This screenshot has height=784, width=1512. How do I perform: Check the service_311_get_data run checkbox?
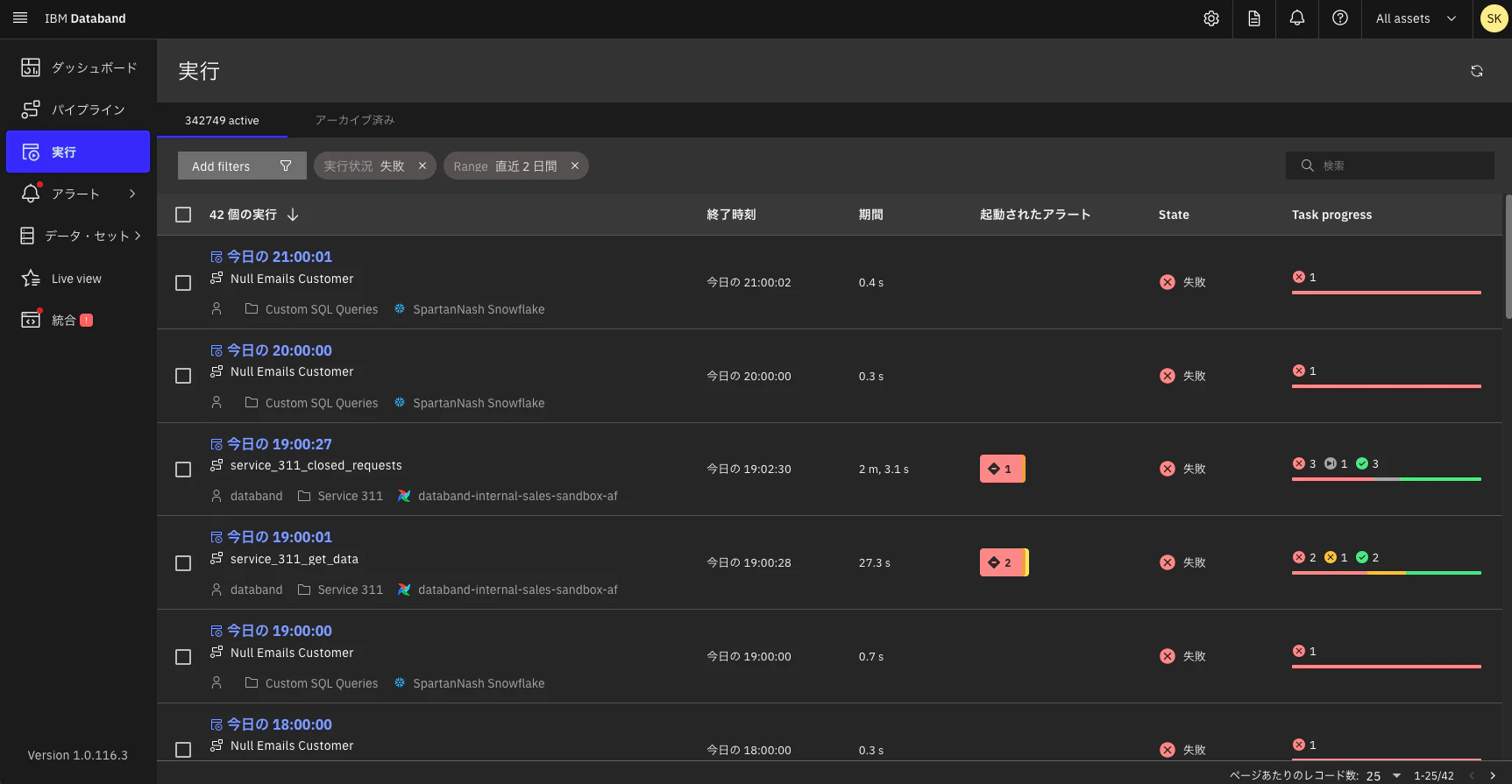[183, 563]
